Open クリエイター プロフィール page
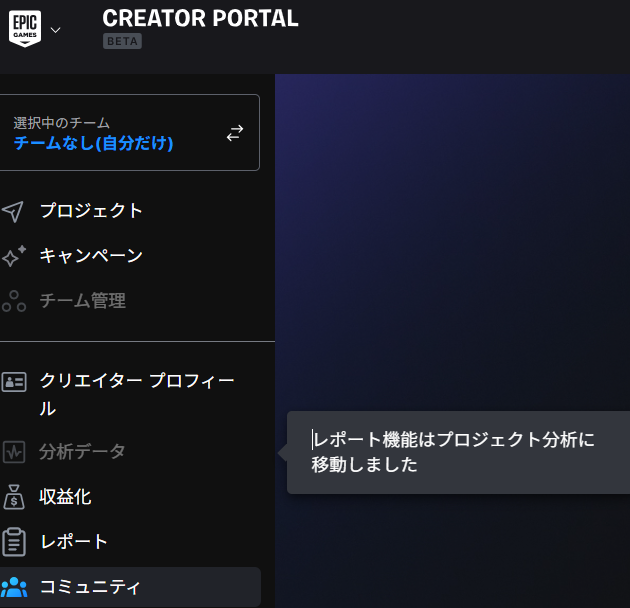Image resolution: width=630 pixels, height=608 pixels. (x=137, y=394)
